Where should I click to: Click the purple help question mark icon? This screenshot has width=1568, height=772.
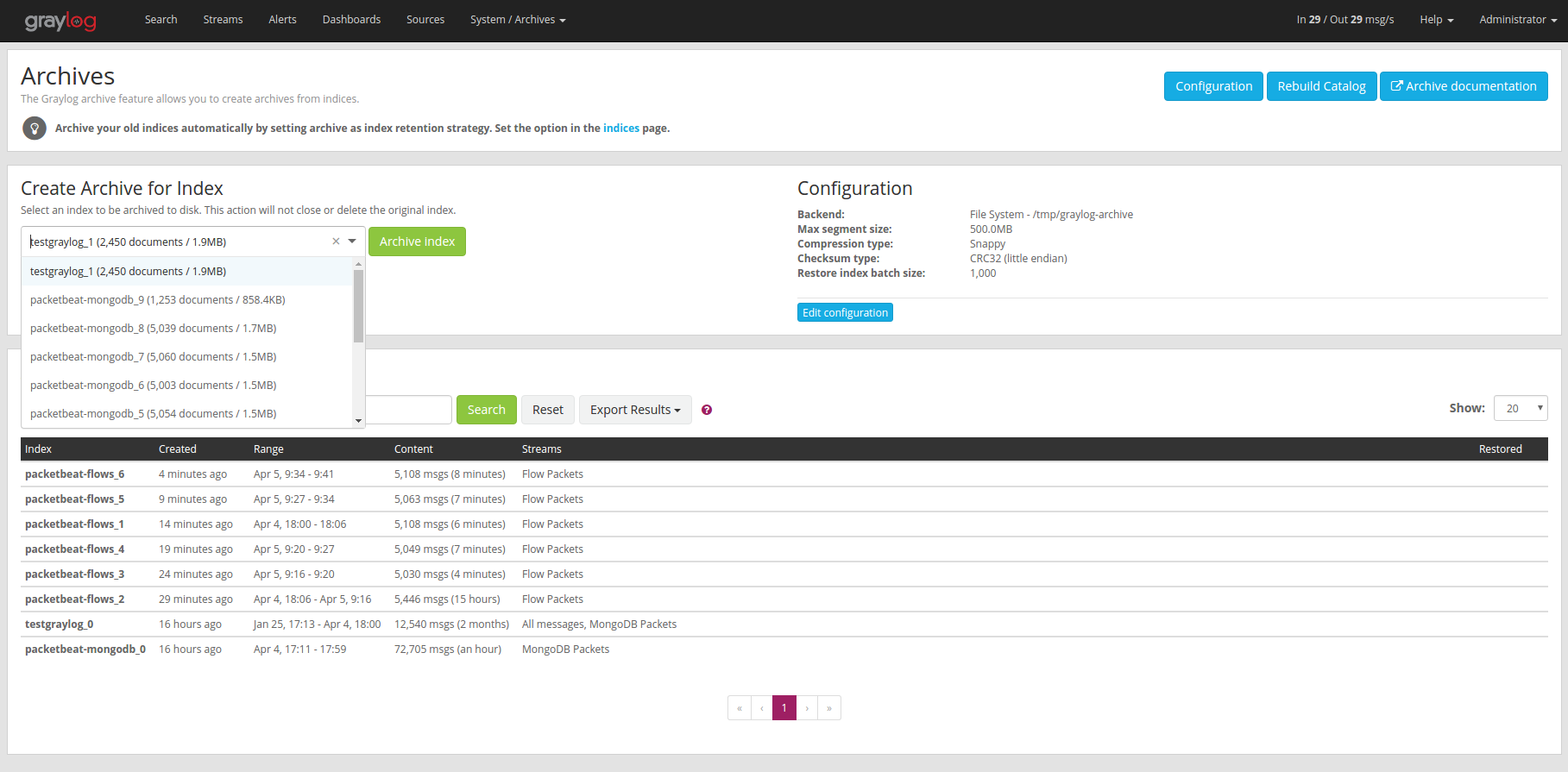pyautogui.click(x=707, y=410)
